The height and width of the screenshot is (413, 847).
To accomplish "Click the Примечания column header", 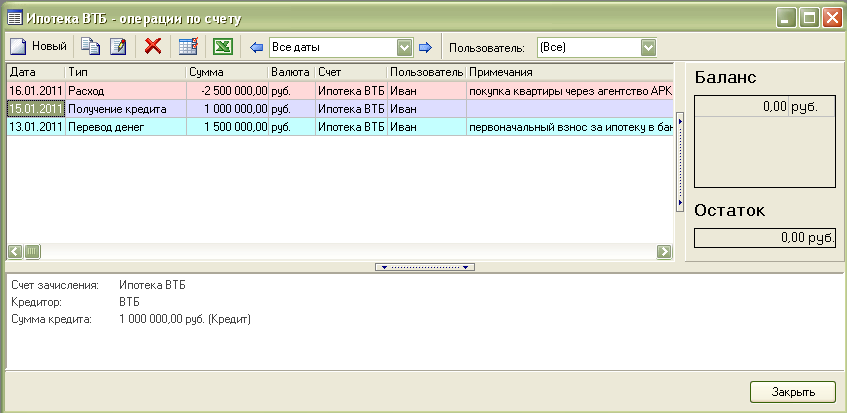I will (570, 72).
